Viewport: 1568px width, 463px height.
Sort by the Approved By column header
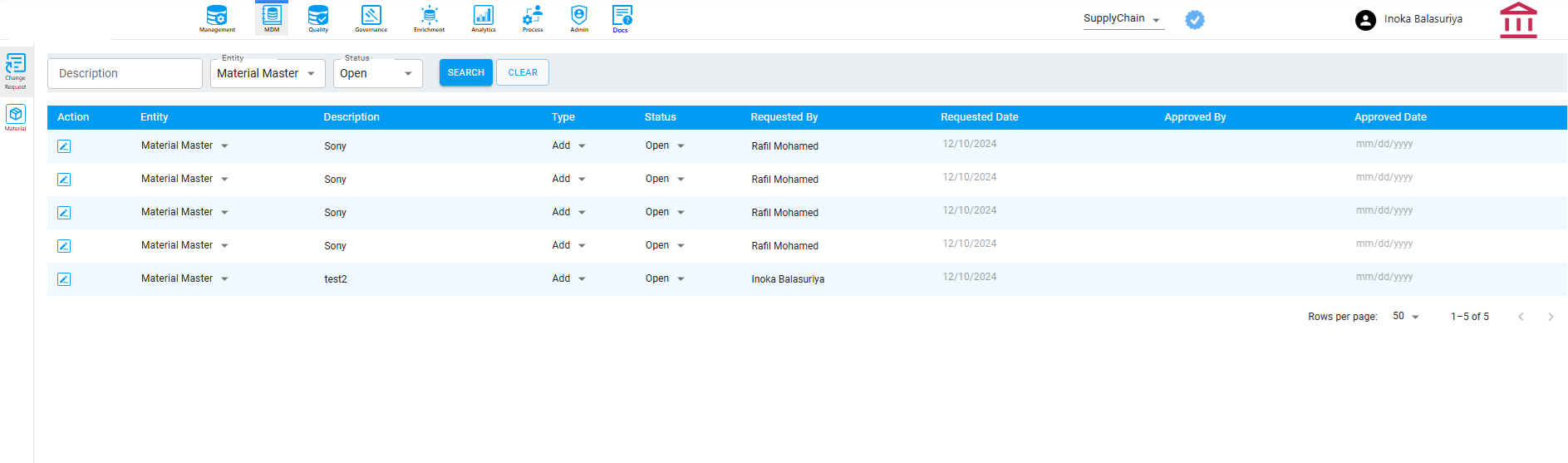pyautogui.click(x=1195, y=117)
